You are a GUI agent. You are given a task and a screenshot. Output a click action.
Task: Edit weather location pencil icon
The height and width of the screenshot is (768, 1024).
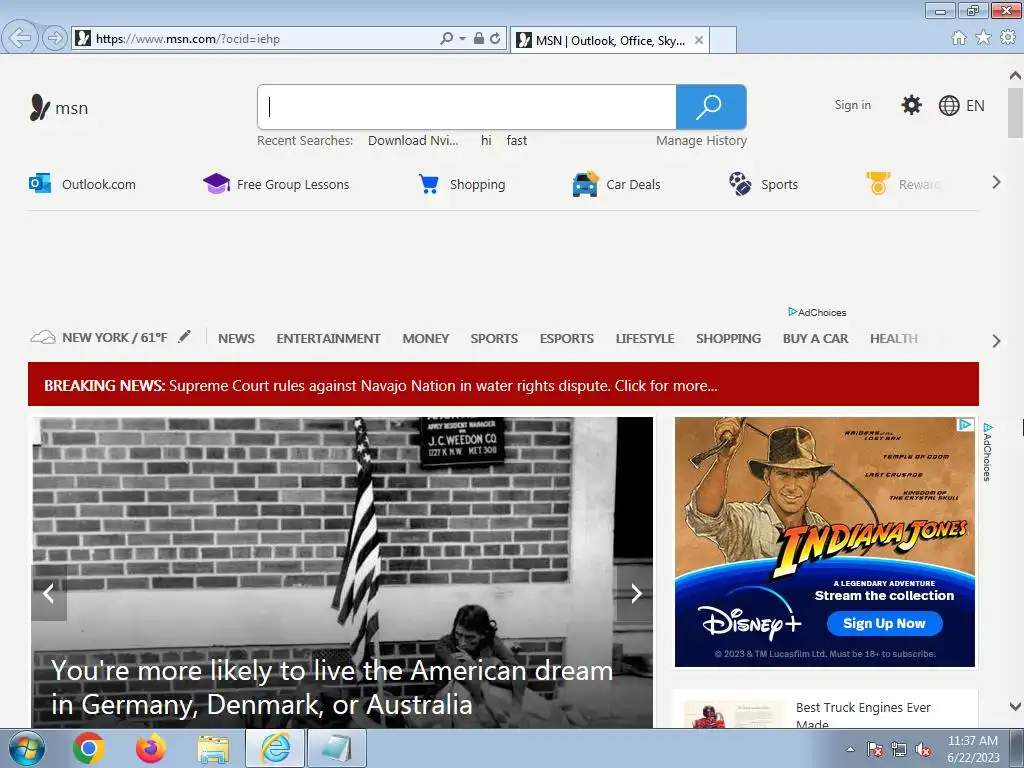point(185,336)
